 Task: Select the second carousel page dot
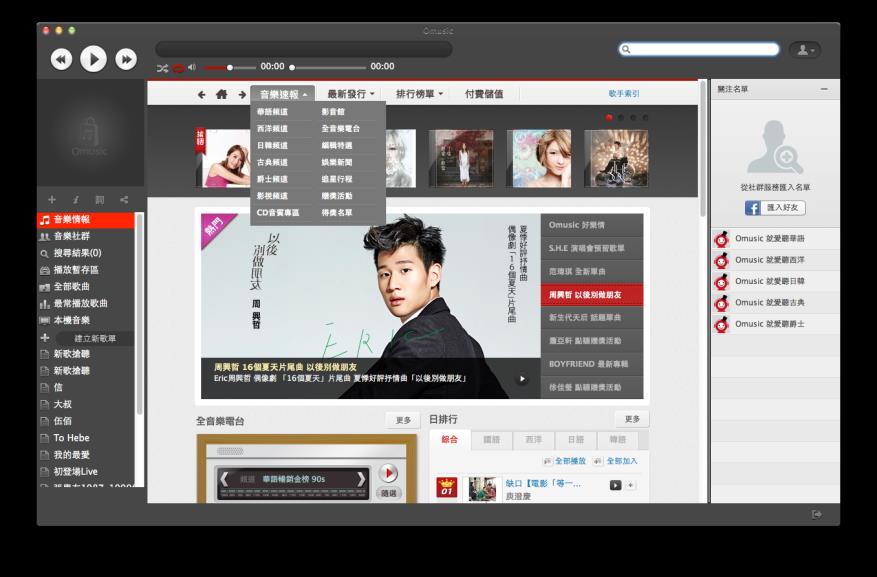tap(621, 117)
